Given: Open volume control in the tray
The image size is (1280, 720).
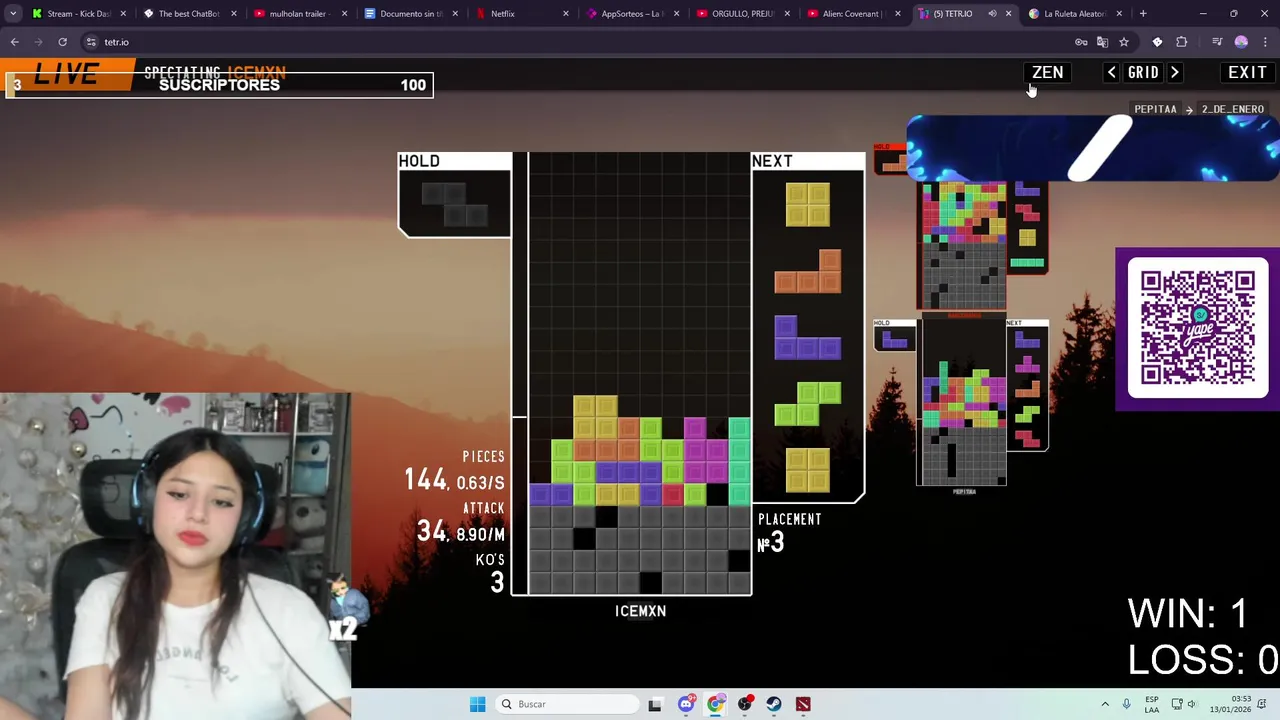Looking at the screenshot, I should [1192, 704].
